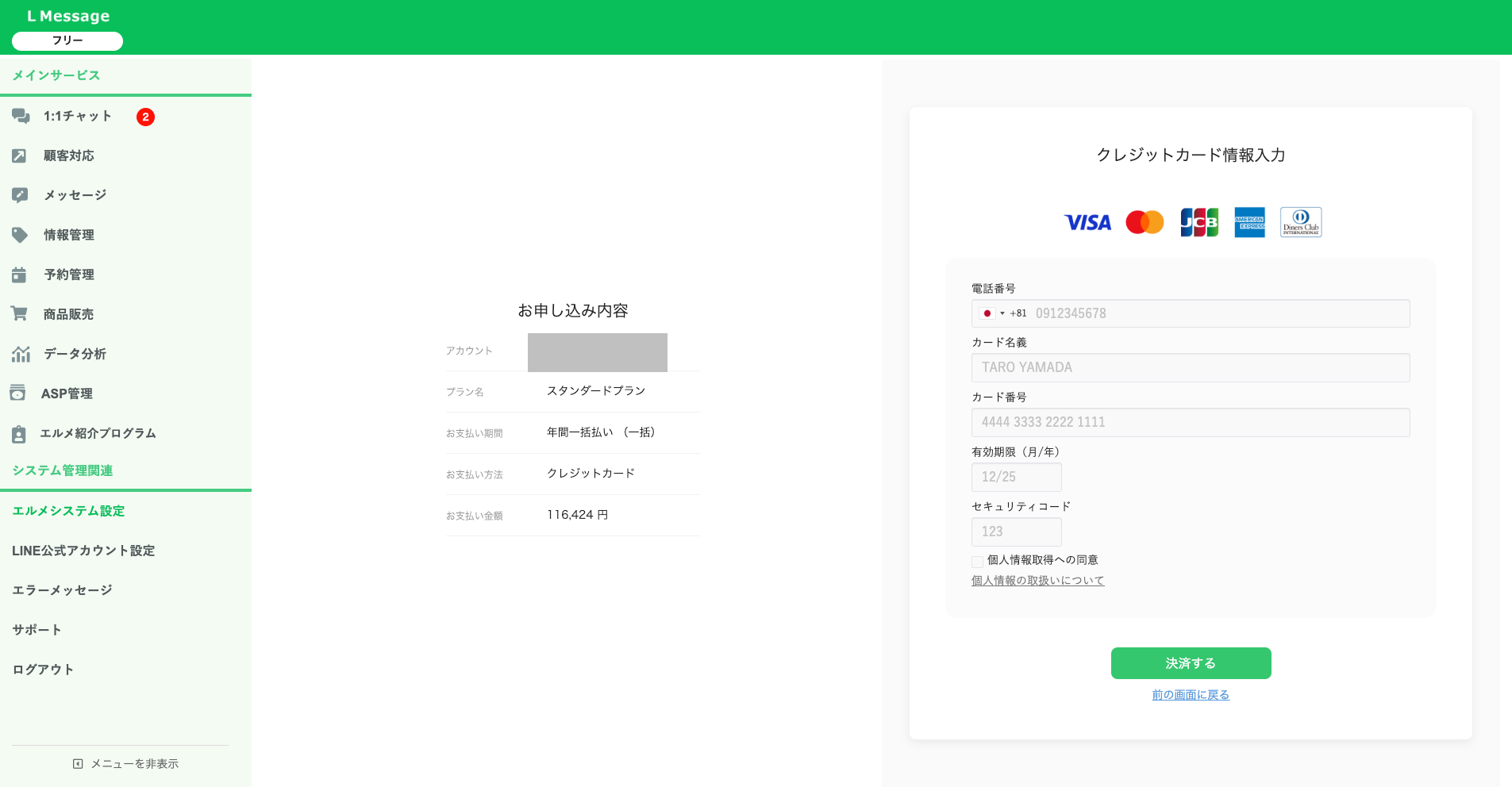Check the 個人情報取得への同意 checkbox

pos(977,562)
